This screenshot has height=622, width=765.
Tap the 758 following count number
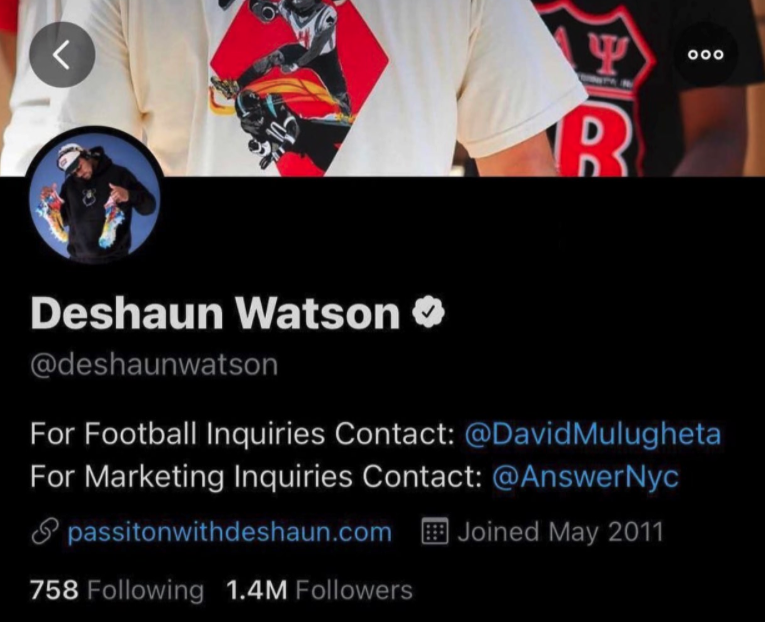(54, 589)
